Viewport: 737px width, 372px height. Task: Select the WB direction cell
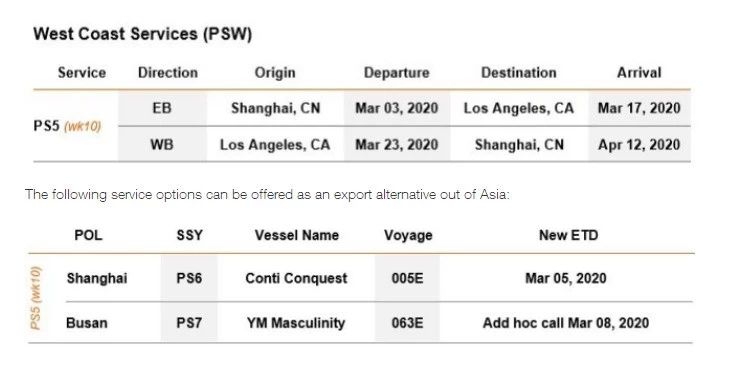tap(162, 144)
